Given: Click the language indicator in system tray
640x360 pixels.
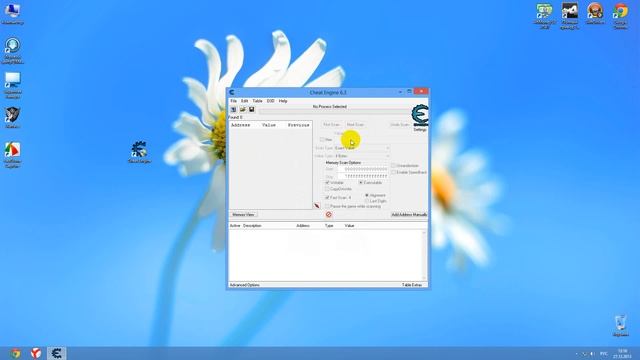Looking at the screenshot, I should pos(604,354).
